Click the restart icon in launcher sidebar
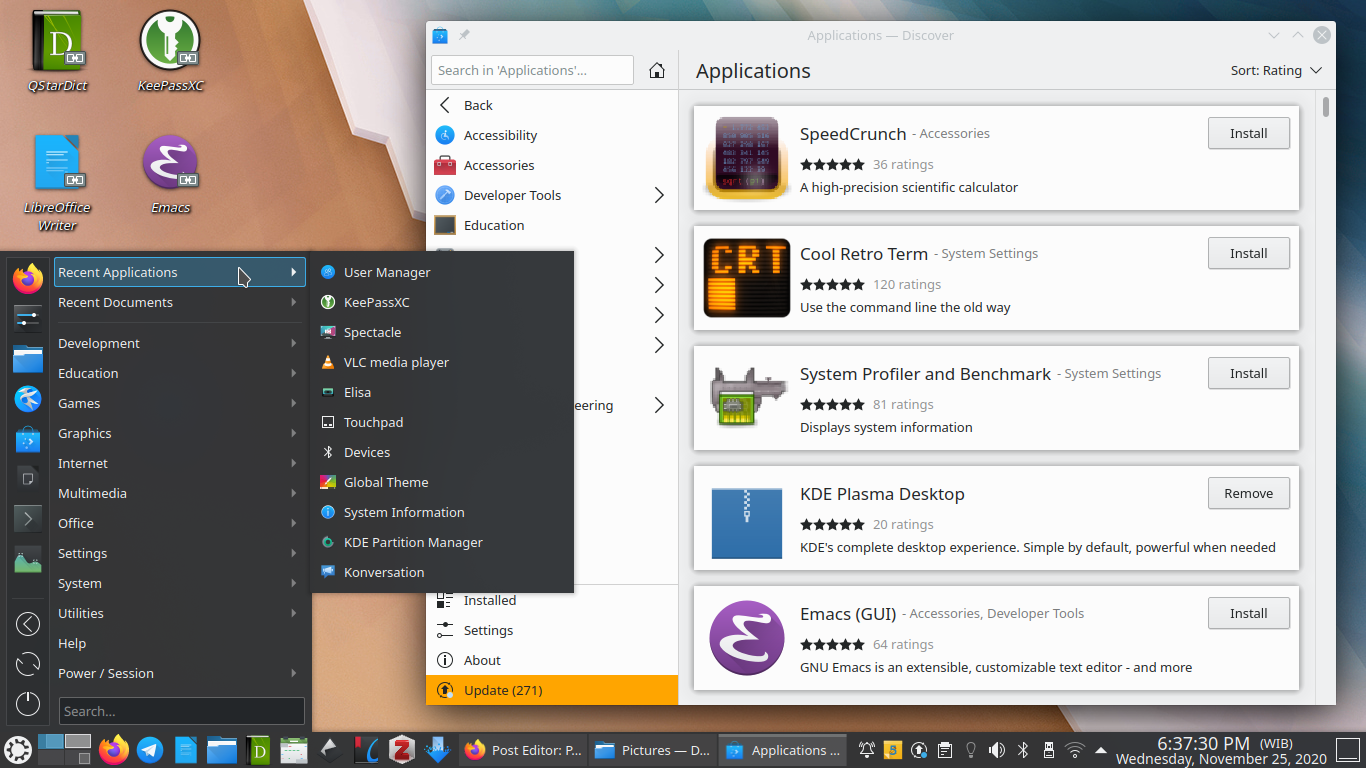Screen dimensions: 1366x768 pyautogui.click(x=28, y=664)
